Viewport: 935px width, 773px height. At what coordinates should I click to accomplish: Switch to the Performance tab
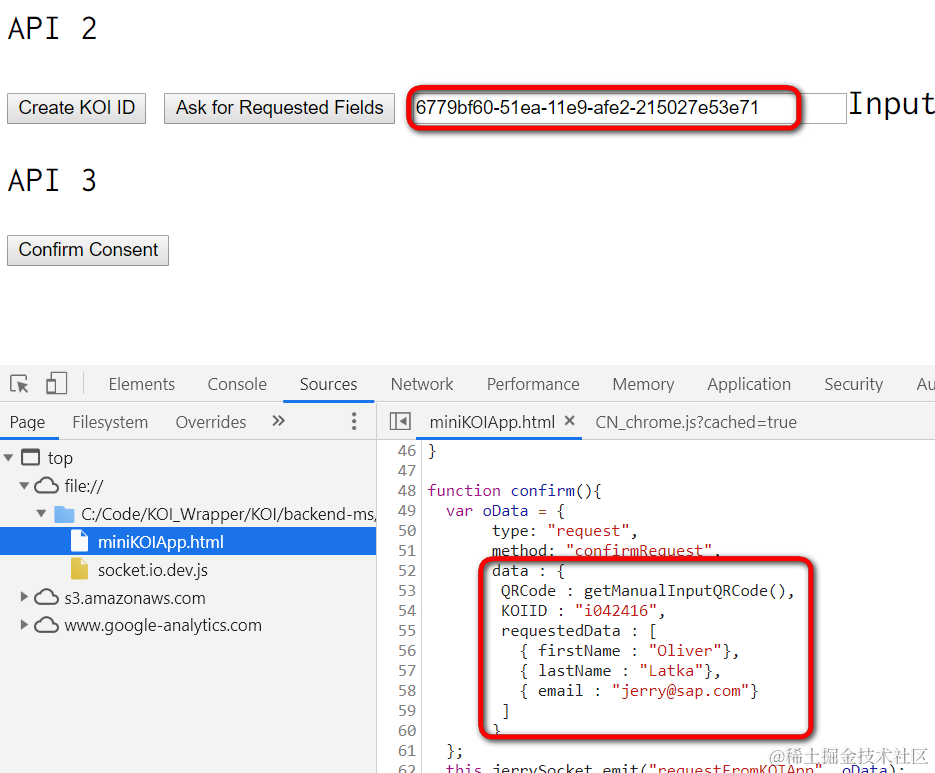[x=533, y=384]
